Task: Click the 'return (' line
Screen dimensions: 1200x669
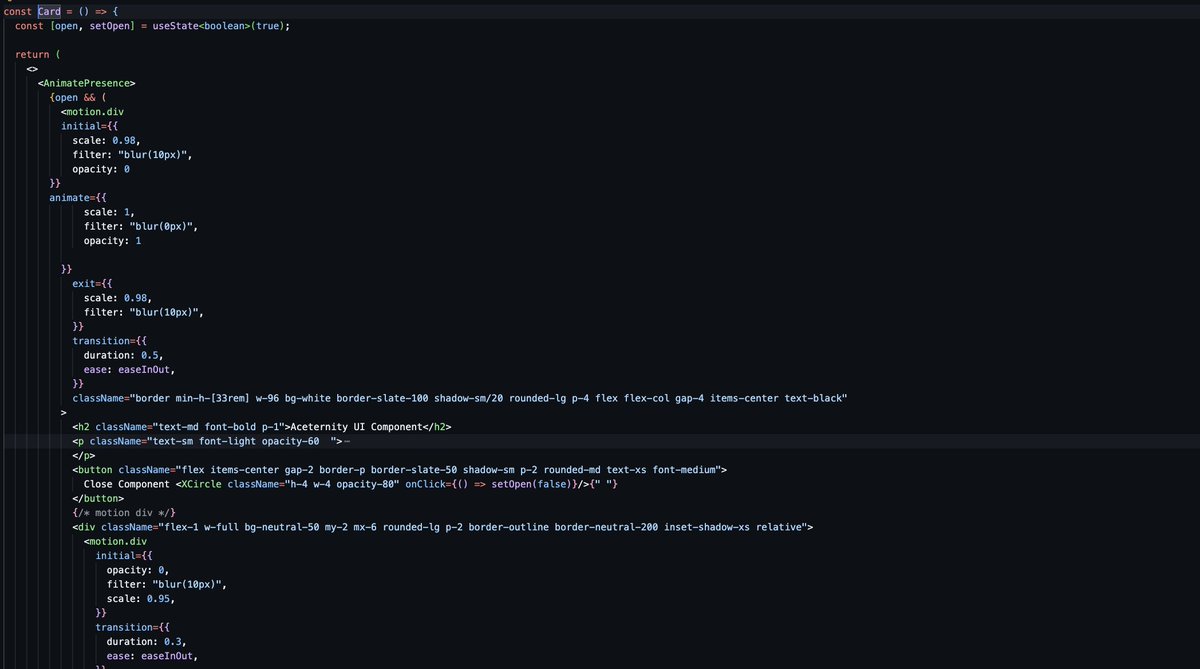Action: [39, 54]
